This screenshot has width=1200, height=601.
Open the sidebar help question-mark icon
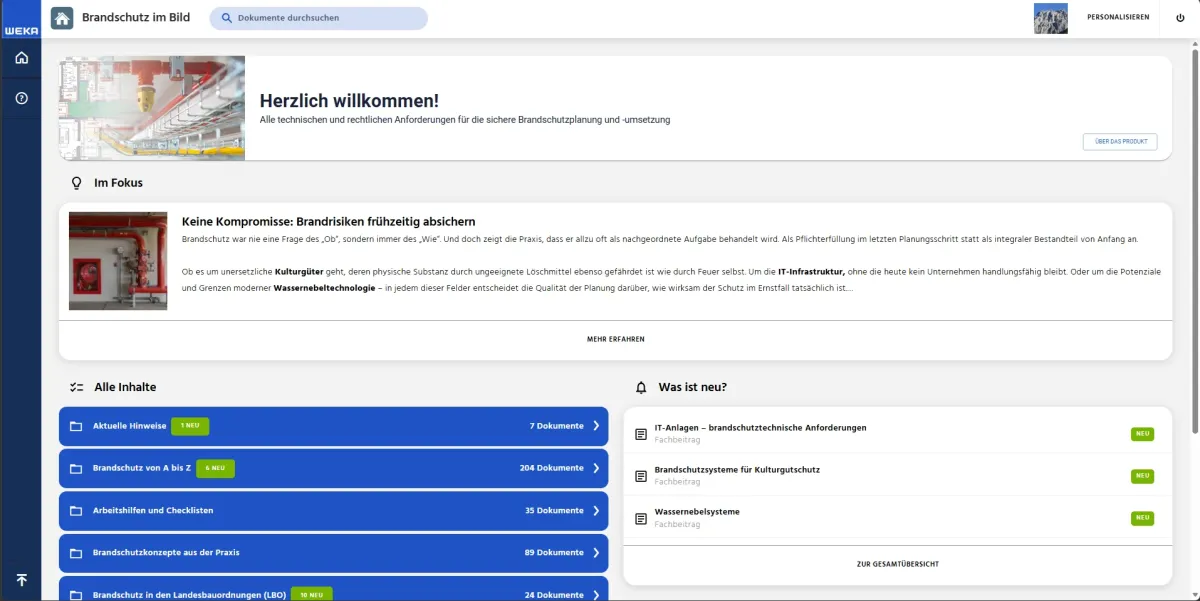point(21,98)
